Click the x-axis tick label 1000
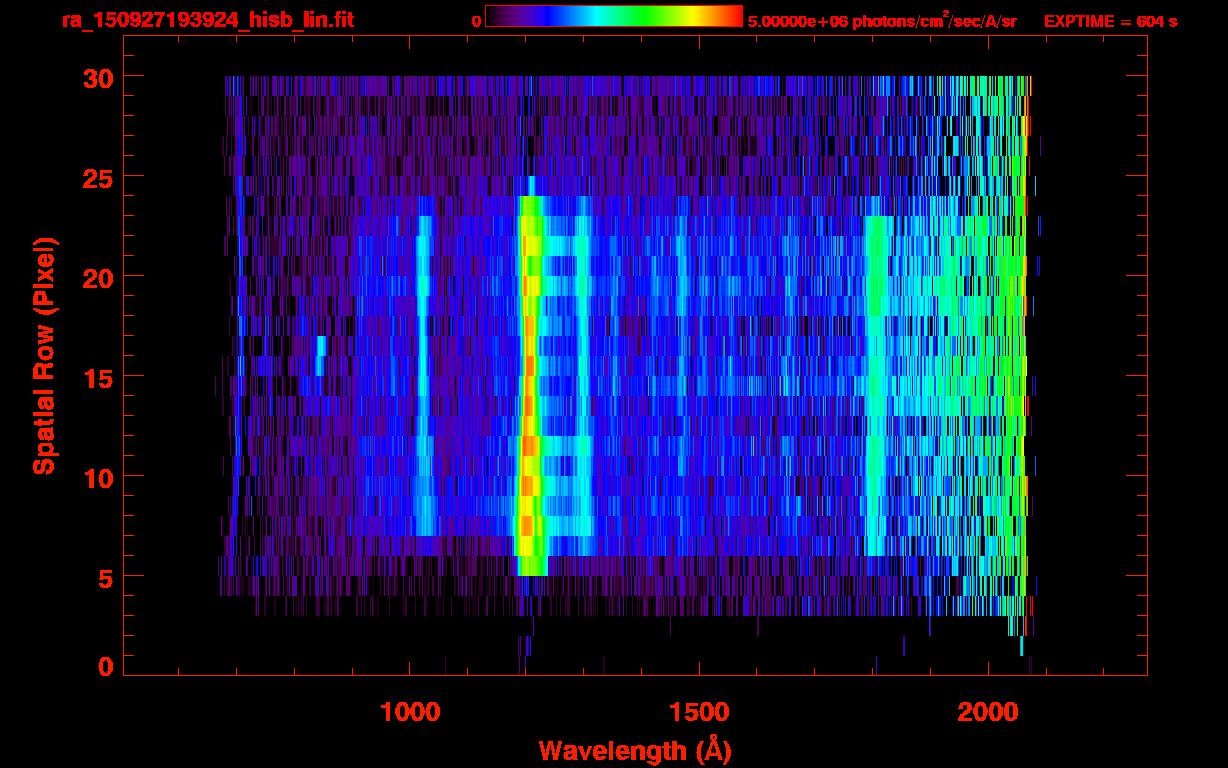 (409, 712)
